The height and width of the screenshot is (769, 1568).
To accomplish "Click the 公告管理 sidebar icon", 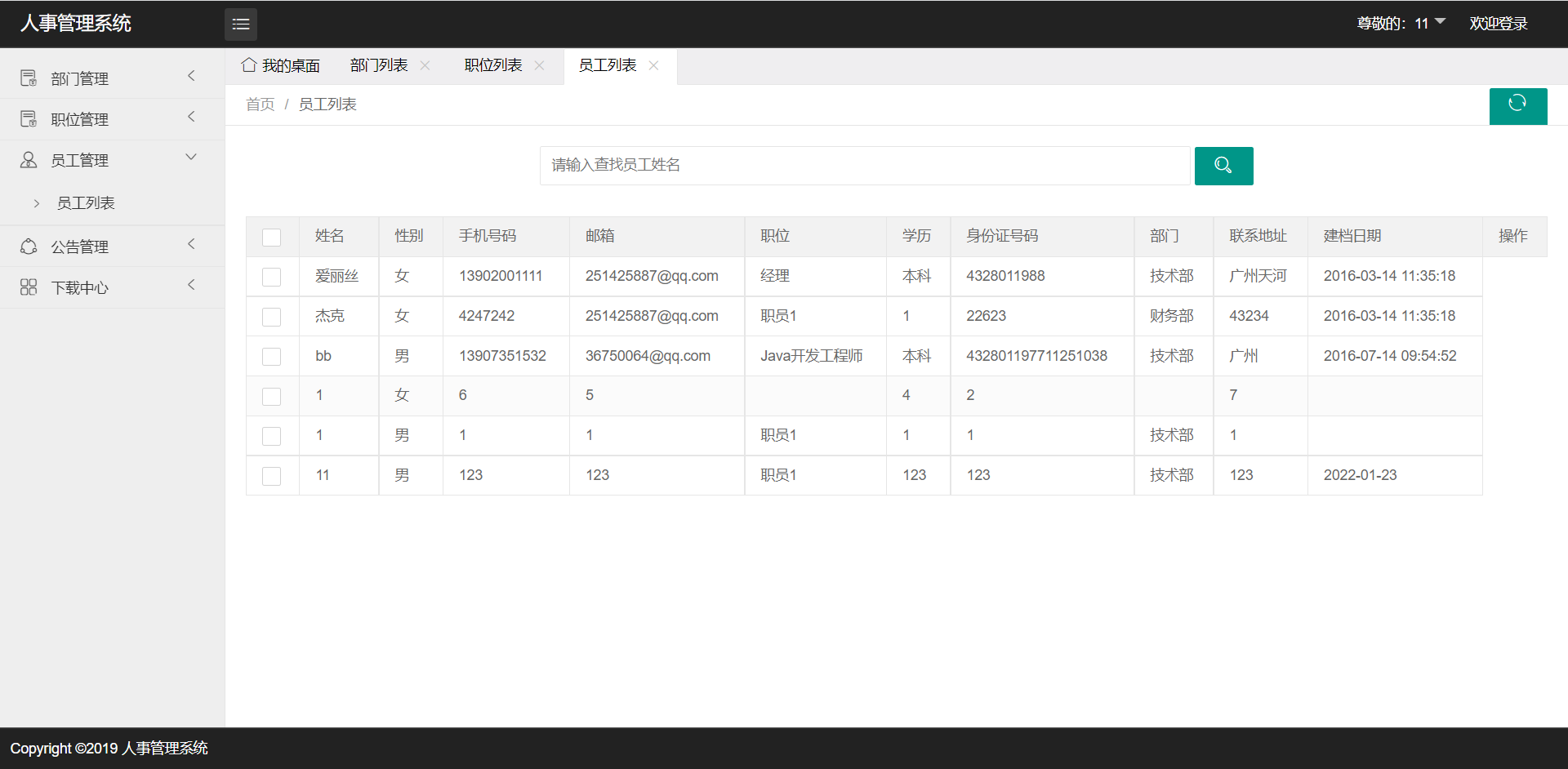I will click(x=29, y=247).
